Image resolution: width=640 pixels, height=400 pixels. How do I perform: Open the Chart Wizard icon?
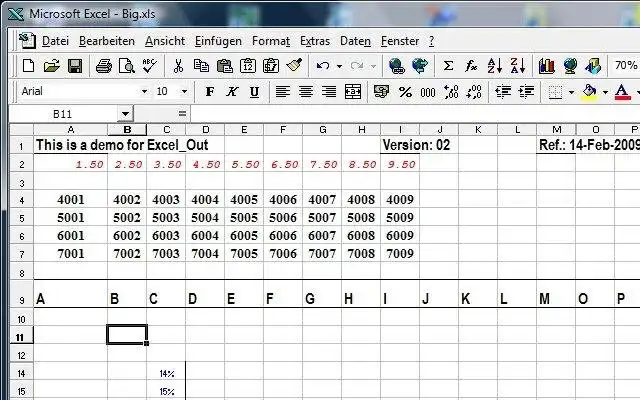click(546, 66)
